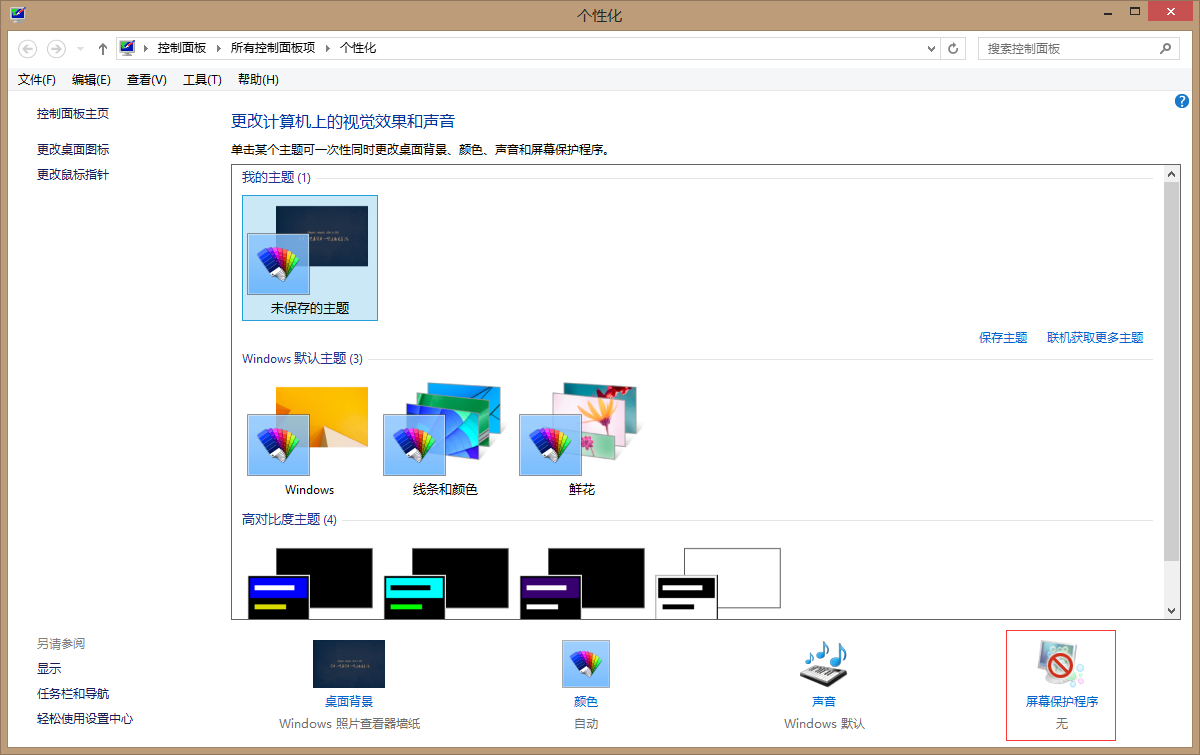Open the recent locations dropdown arrow

[x=80, y=48]
